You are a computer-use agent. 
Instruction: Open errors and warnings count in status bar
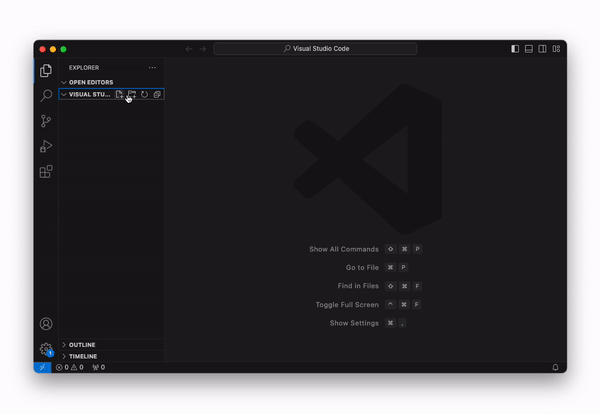tap(70, 367)
